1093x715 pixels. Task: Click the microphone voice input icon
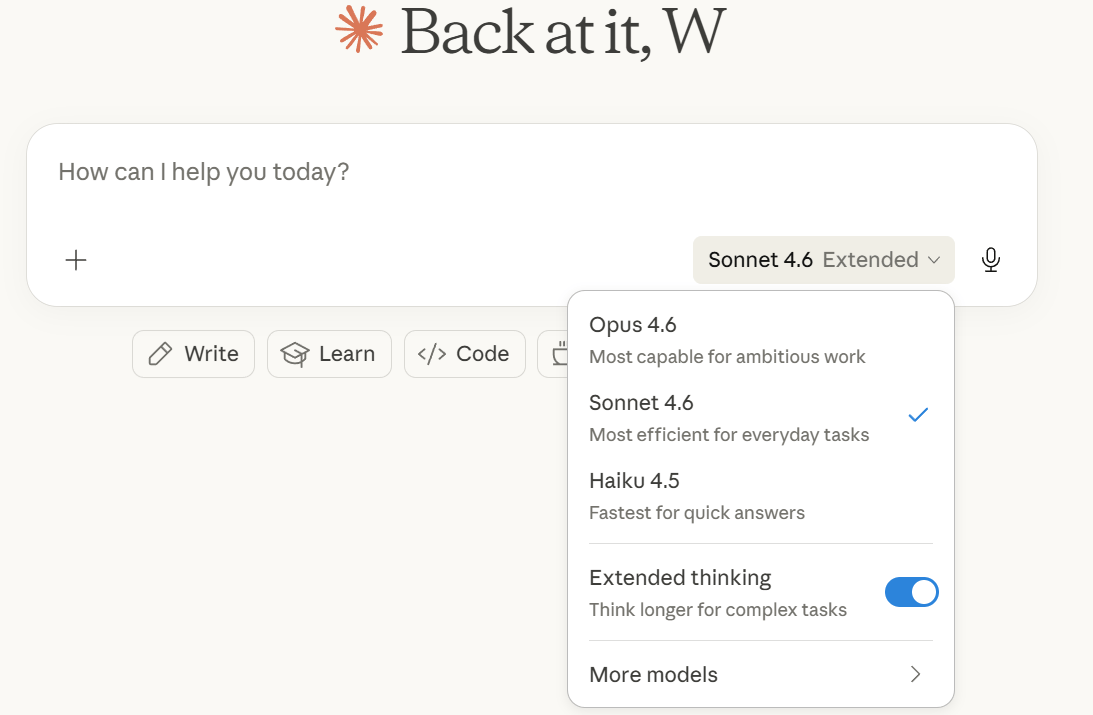[990, 260]
